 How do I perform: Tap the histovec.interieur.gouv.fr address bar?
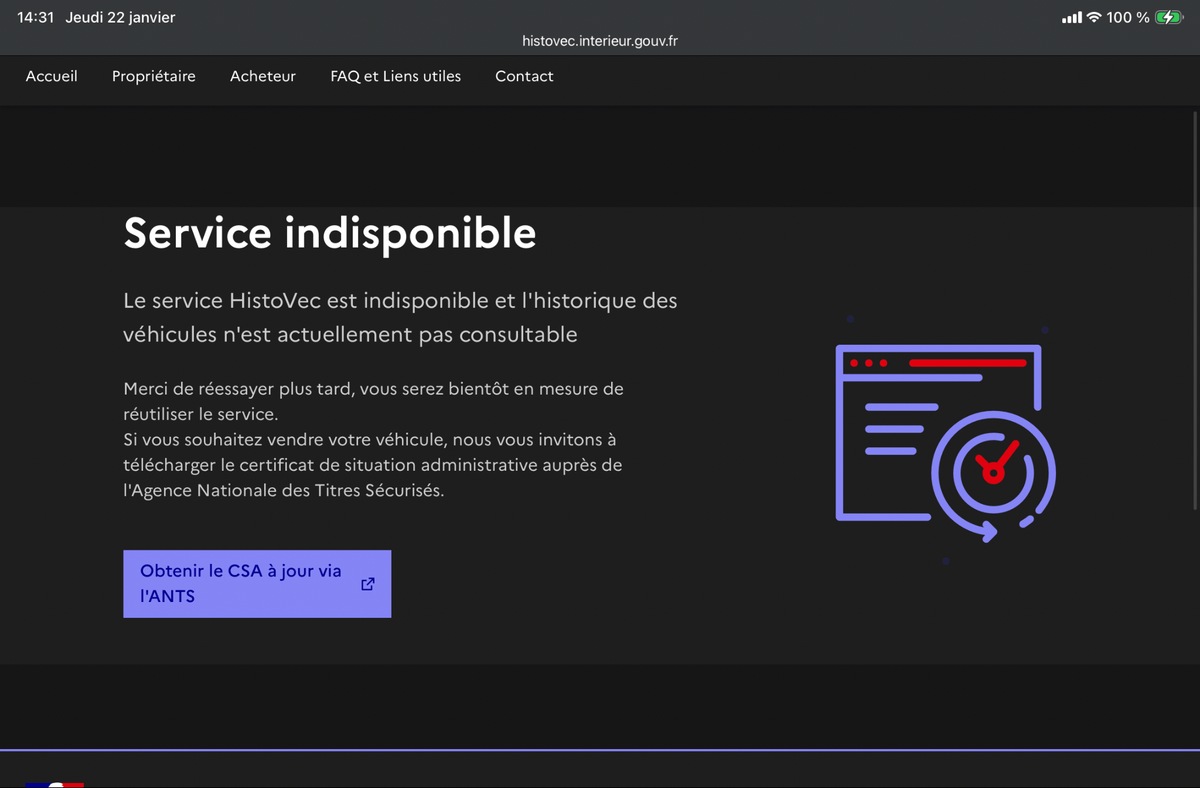click(600, 41)
